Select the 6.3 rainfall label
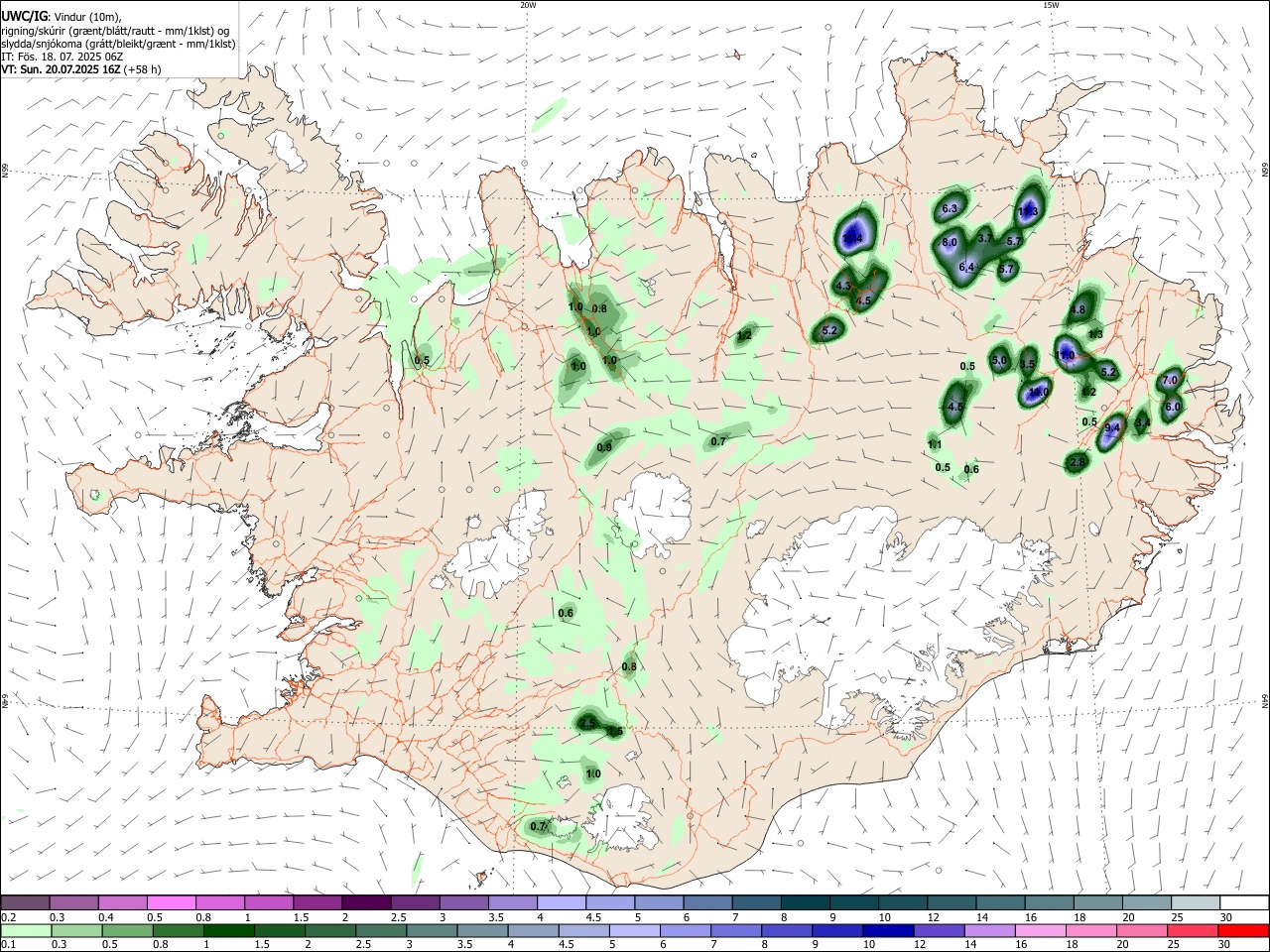The height and width of the screenshot is (952, 1270). (x=949, y=208)
